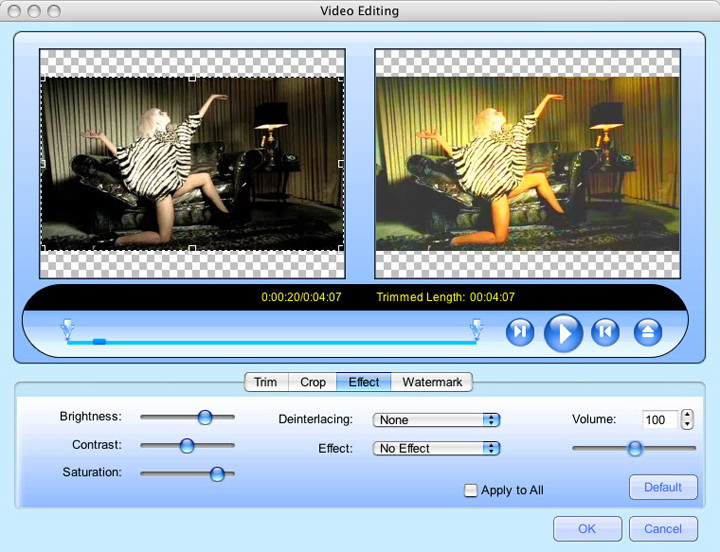
Task: Confirm edits with the OK button
Action: (587, 528)
